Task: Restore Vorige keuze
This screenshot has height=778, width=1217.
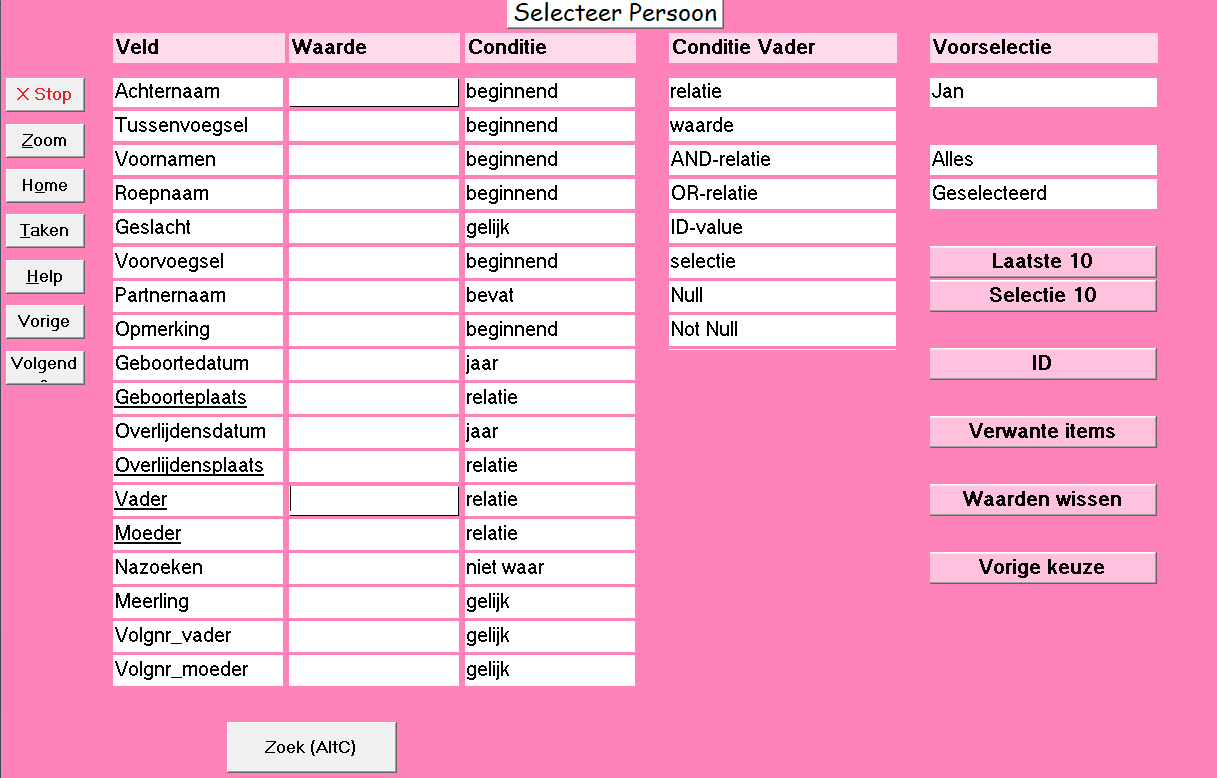Action: pos(1043,567)
